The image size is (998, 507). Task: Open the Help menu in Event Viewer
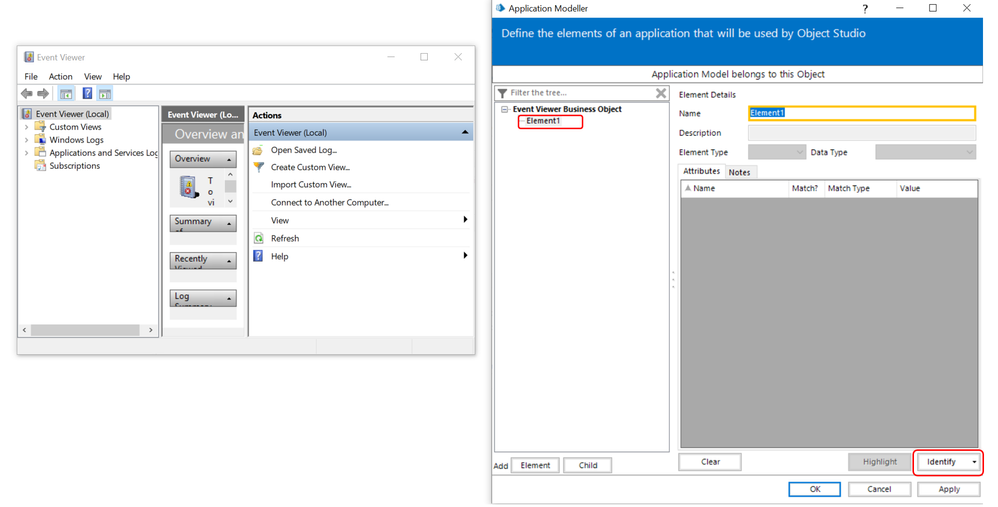click(x=121, y=76)
